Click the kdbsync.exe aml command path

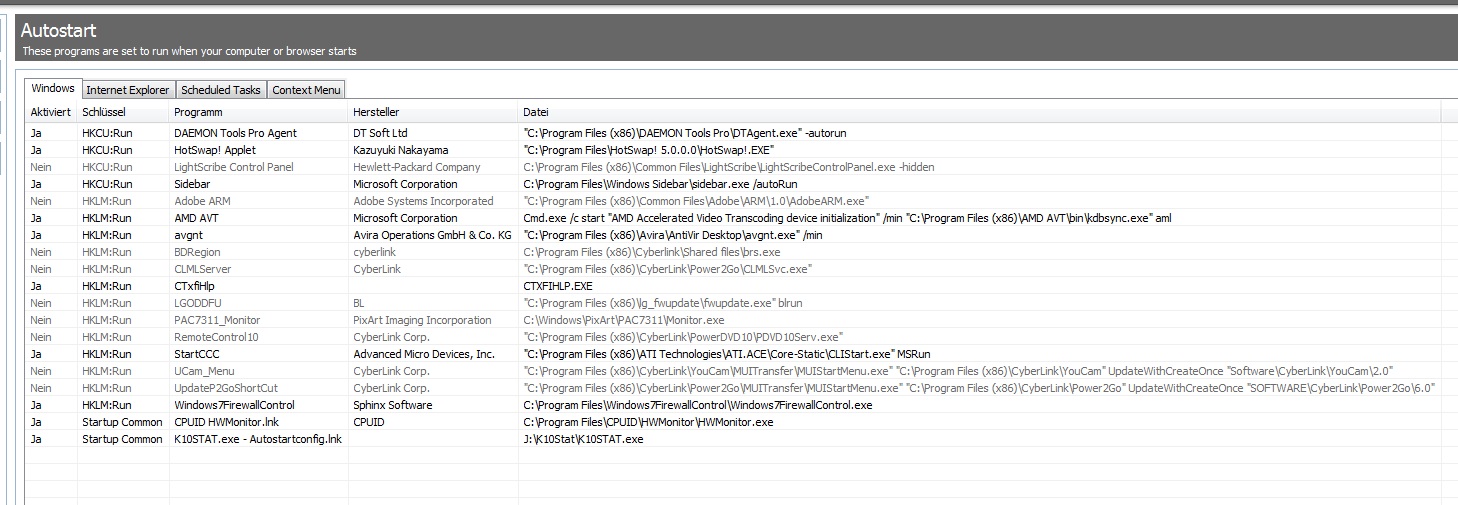[847, 218]
